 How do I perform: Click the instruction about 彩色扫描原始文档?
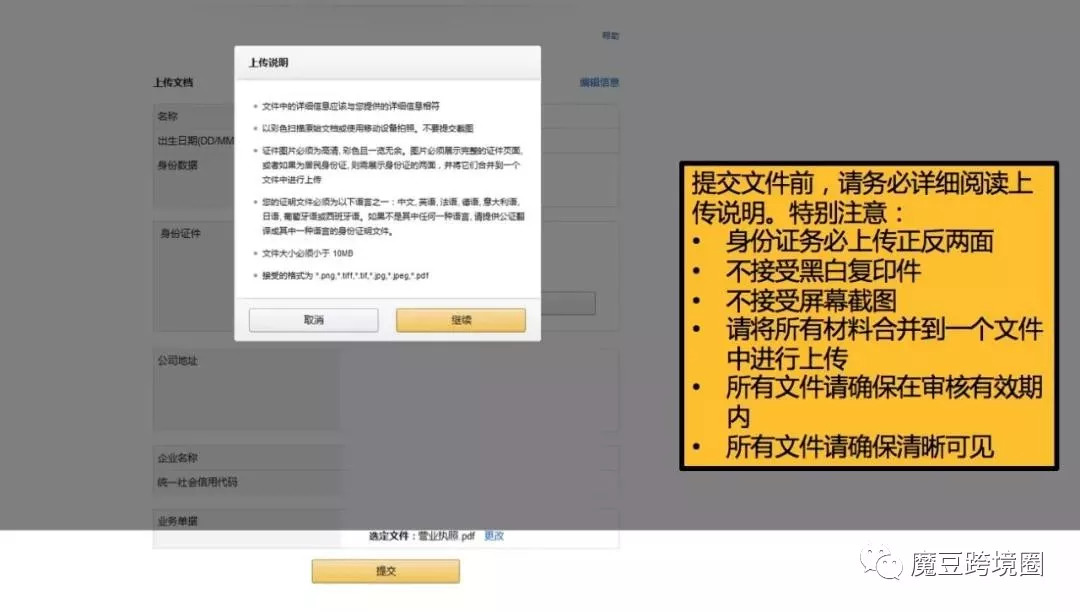click(x=368, y=128)
